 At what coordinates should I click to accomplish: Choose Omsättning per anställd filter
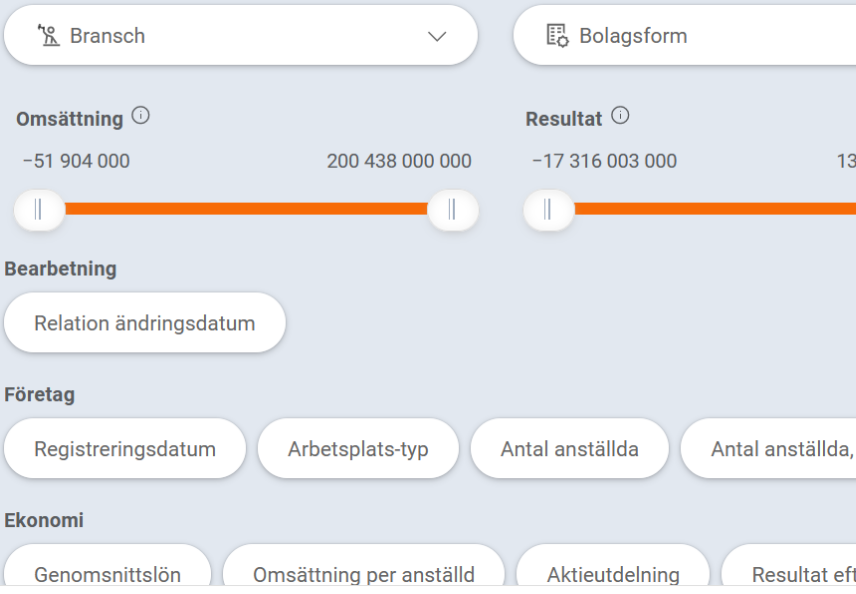363,573
